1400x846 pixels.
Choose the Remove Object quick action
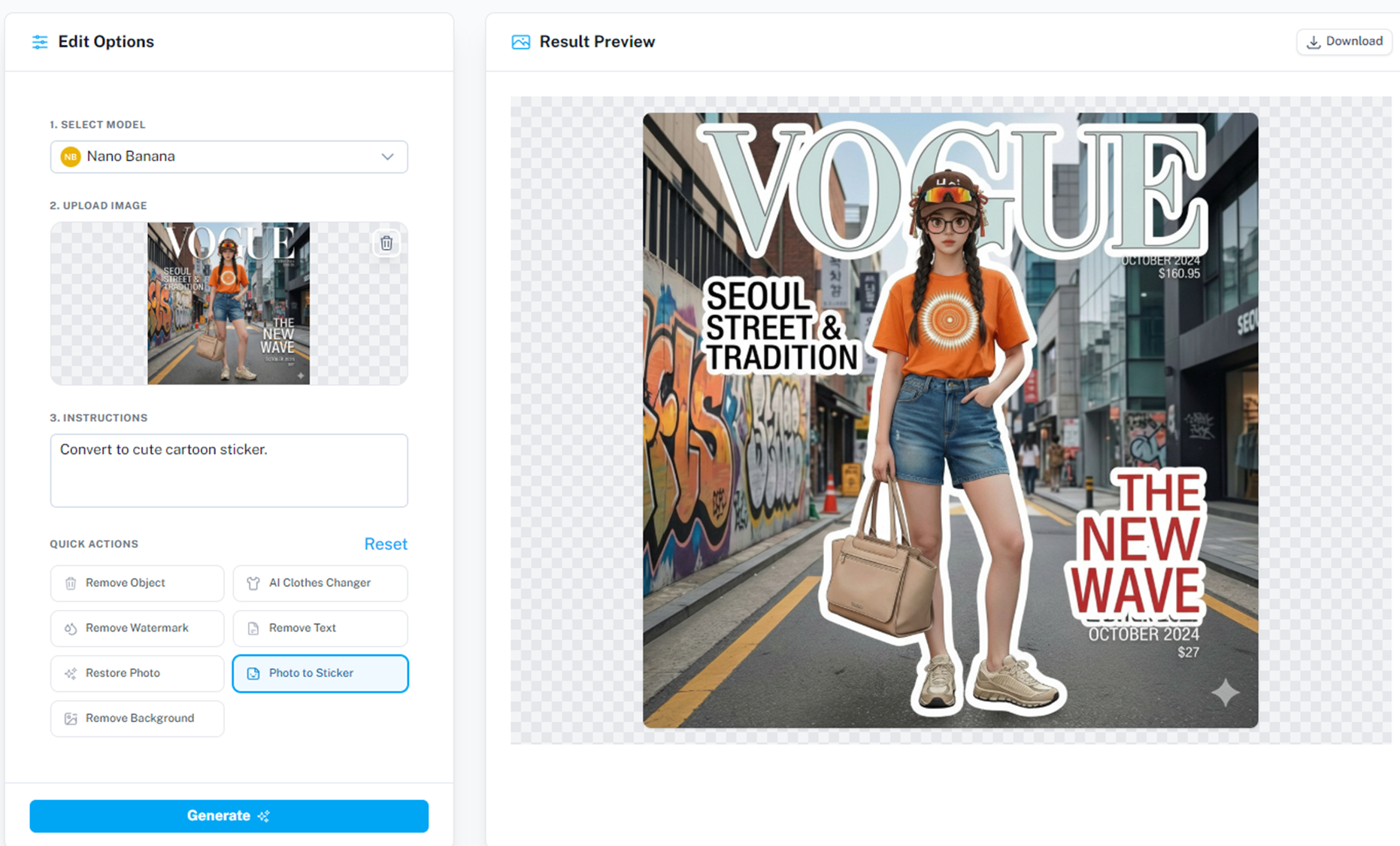[137, 584]
